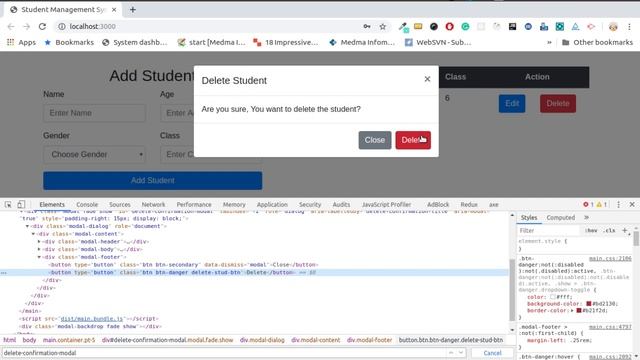Click the red Opera-style extension icon
Image resolution: width=640 pixels, height=360 pixels.
pos(449,27)
